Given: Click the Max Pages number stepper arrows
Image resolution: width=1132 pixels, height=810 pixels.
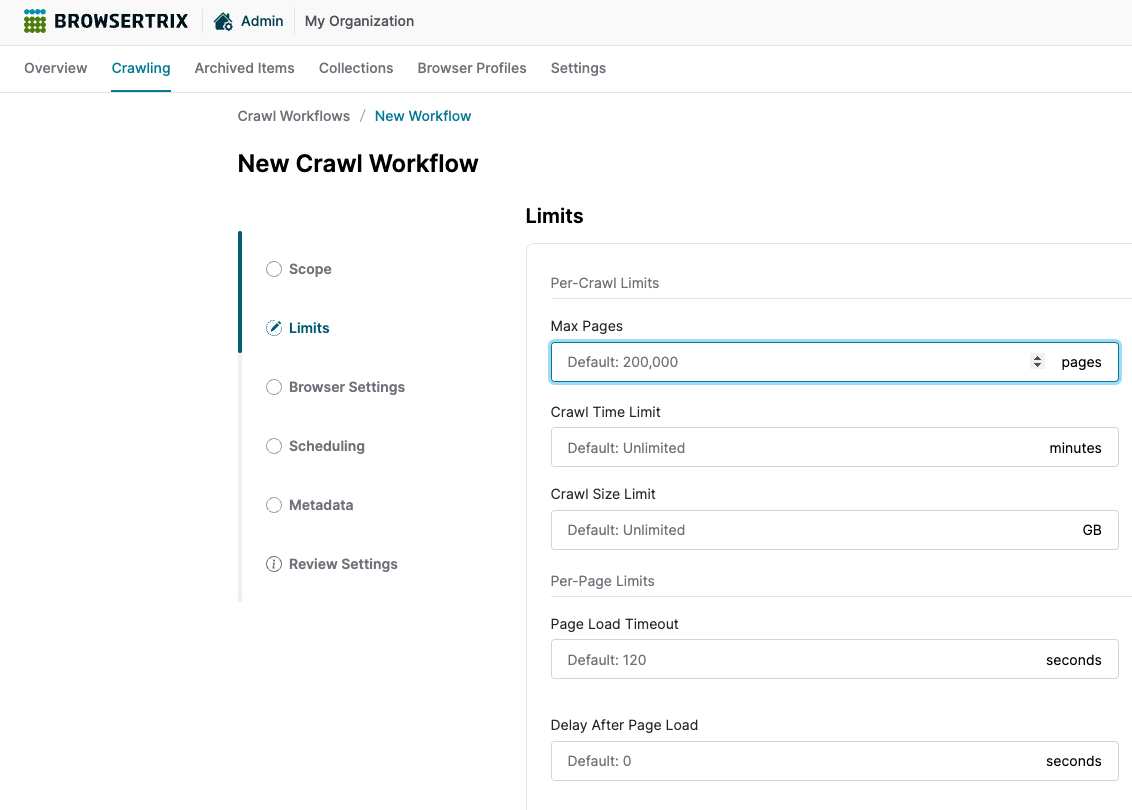Looking at the screenshot, I should point(1037,362).
